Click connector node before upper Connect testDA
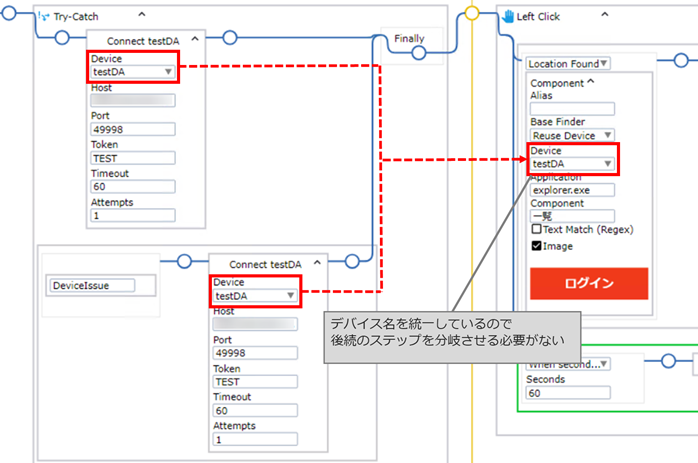Image resolution: width=698 pixels, height=463 pixels. (x=62, y=38)
